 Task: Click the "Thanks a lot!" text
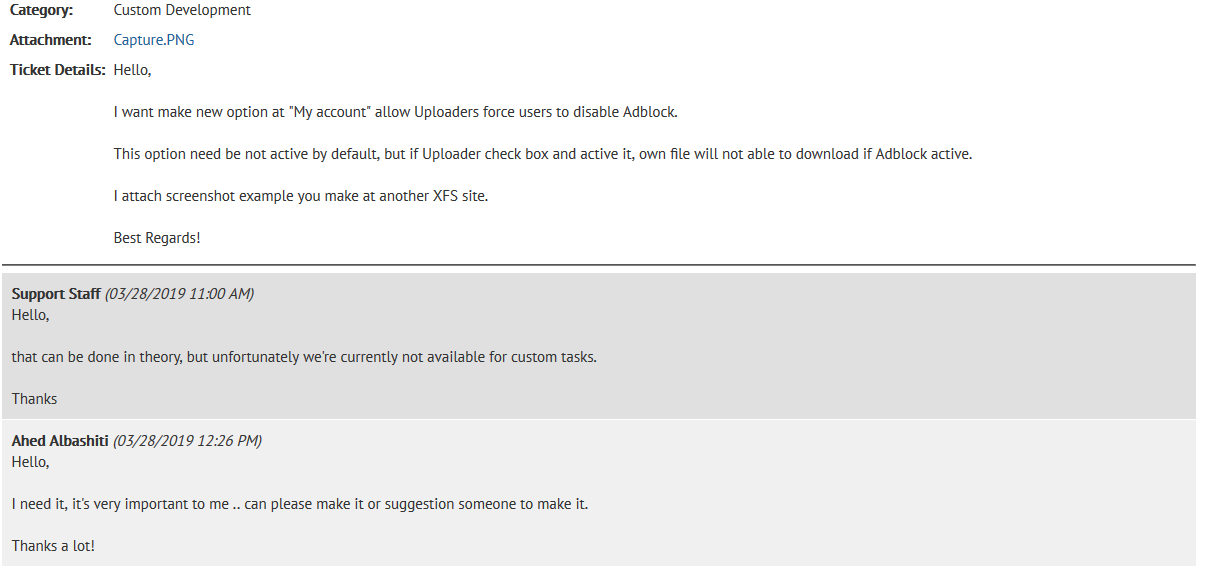pos(53,546)
